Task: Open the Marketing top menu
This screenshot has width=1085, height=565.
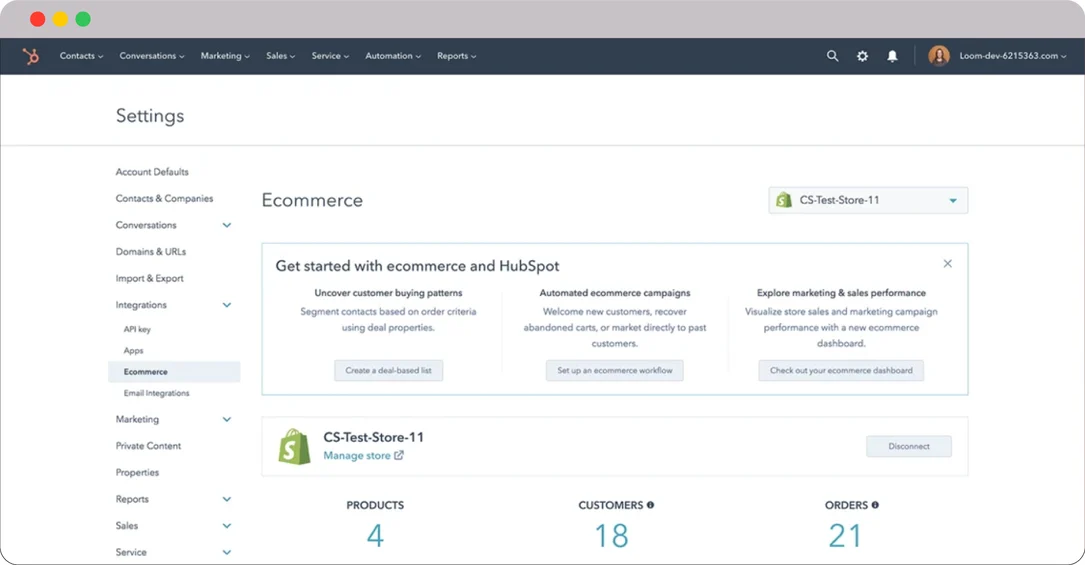Action: (225, 56)
